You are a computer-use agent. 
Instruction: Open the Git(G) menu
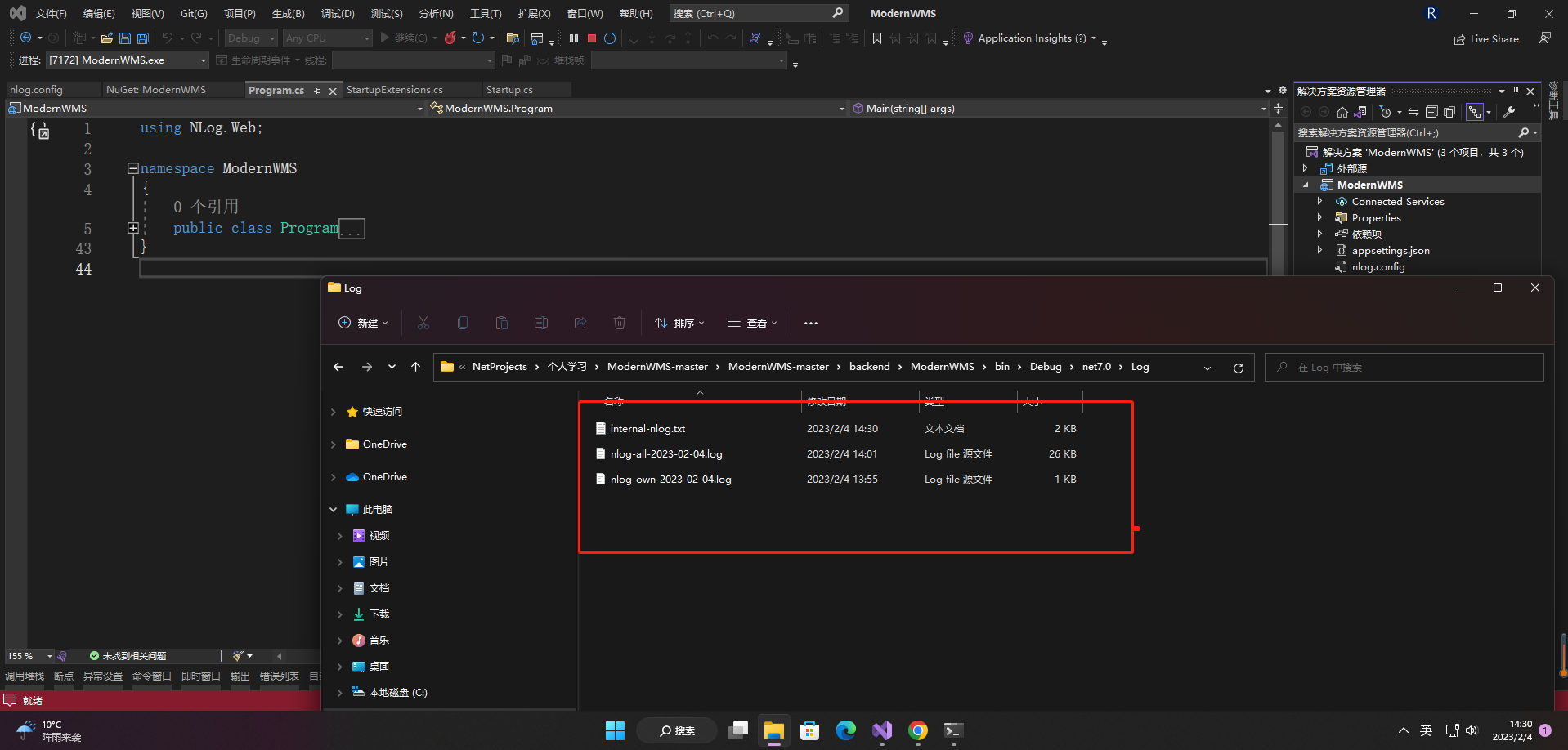coord(194,13)
